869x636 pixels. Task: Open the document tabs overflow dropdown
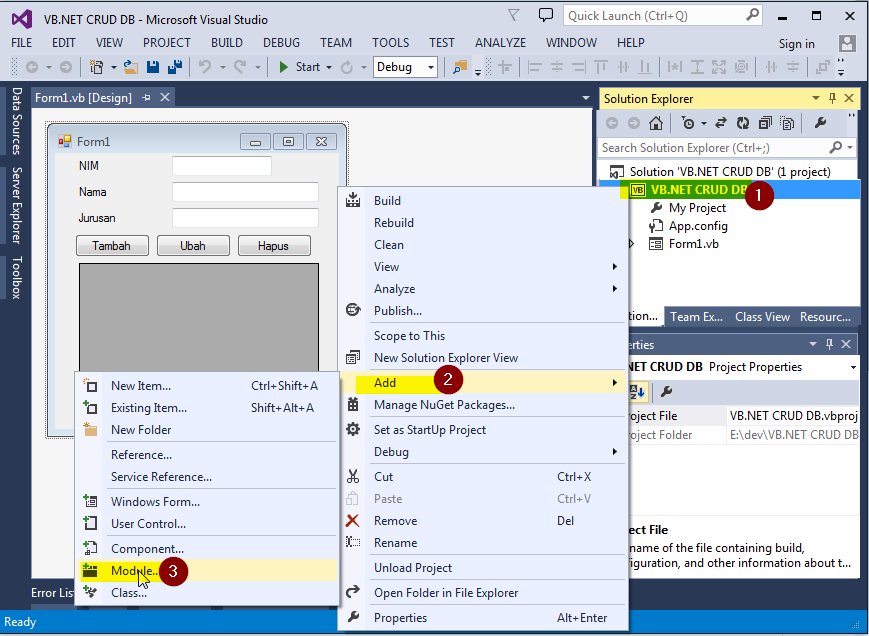pyautogui.click(x=586, y=98)
